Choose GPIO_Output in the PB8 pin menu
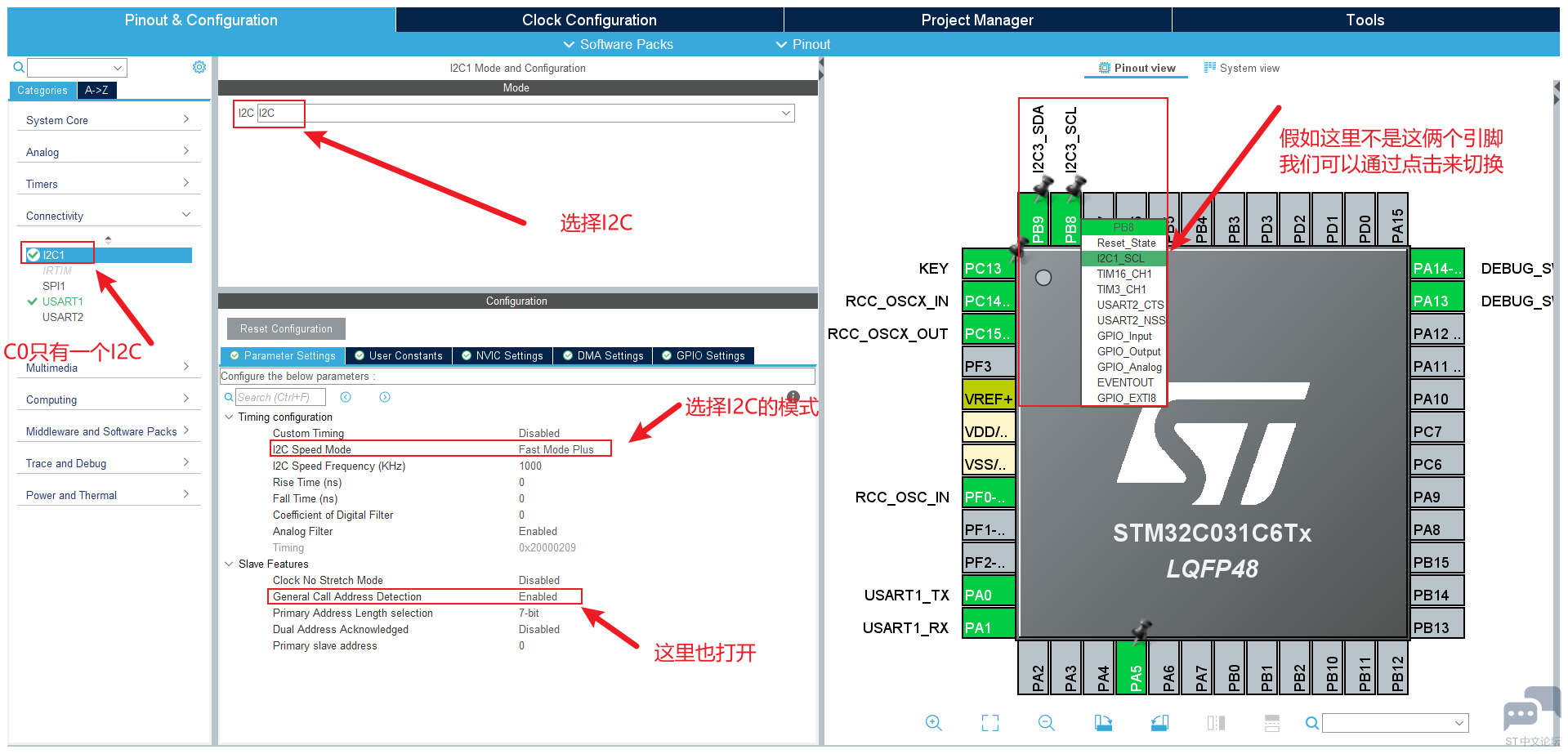1568x754 pixels. 1125,351
